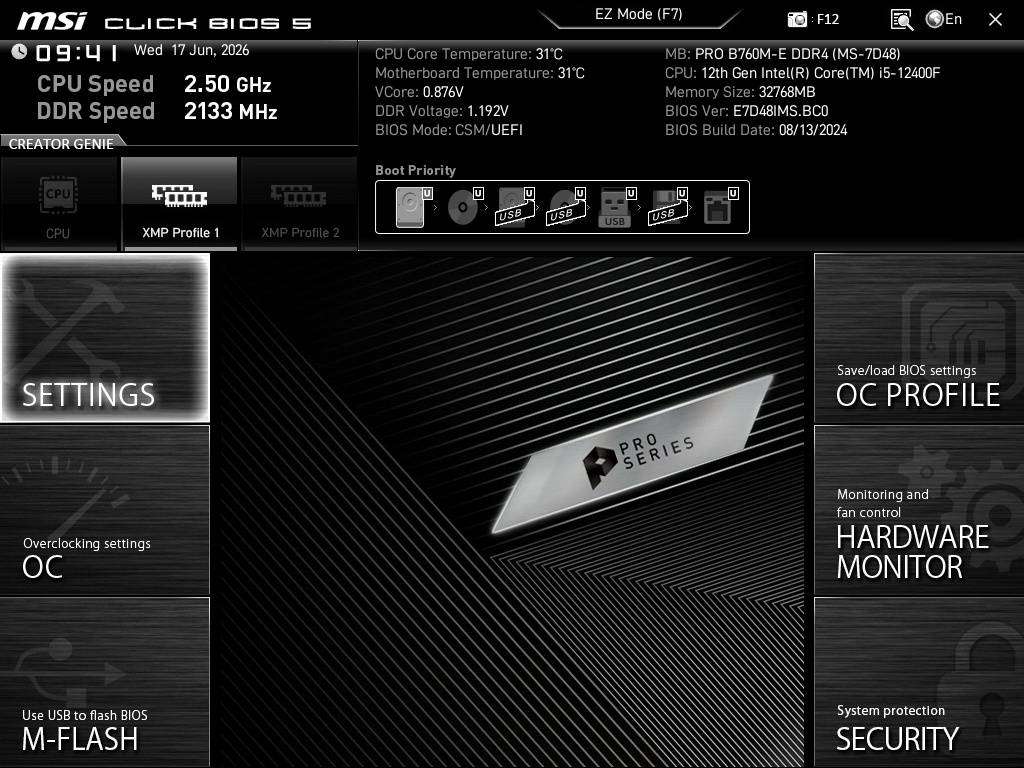Click the CLICK BIOS 5 title text
This screenshot has width=1024, height=768.
208,24
